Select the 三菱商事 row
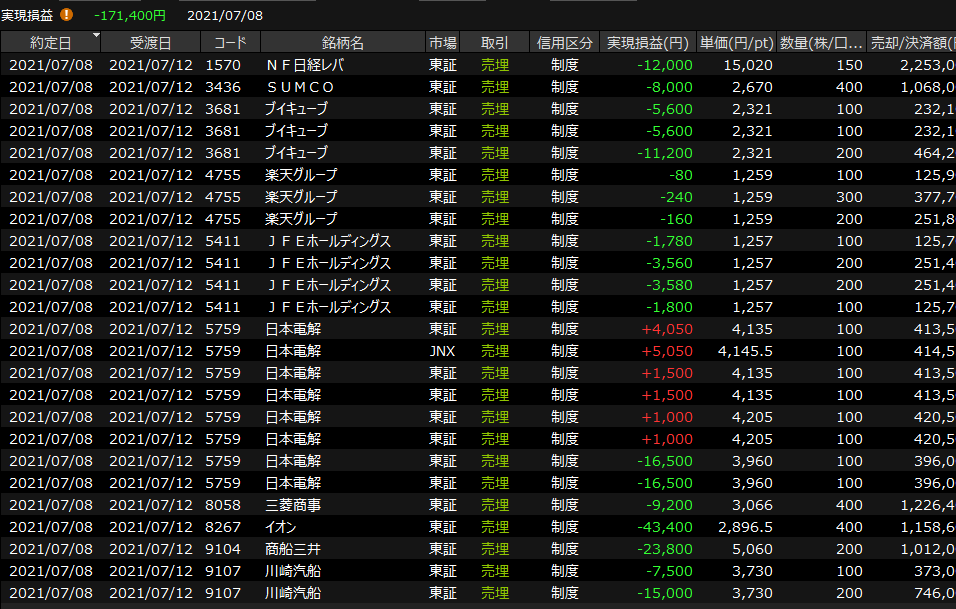 click(x=293, y=505)
